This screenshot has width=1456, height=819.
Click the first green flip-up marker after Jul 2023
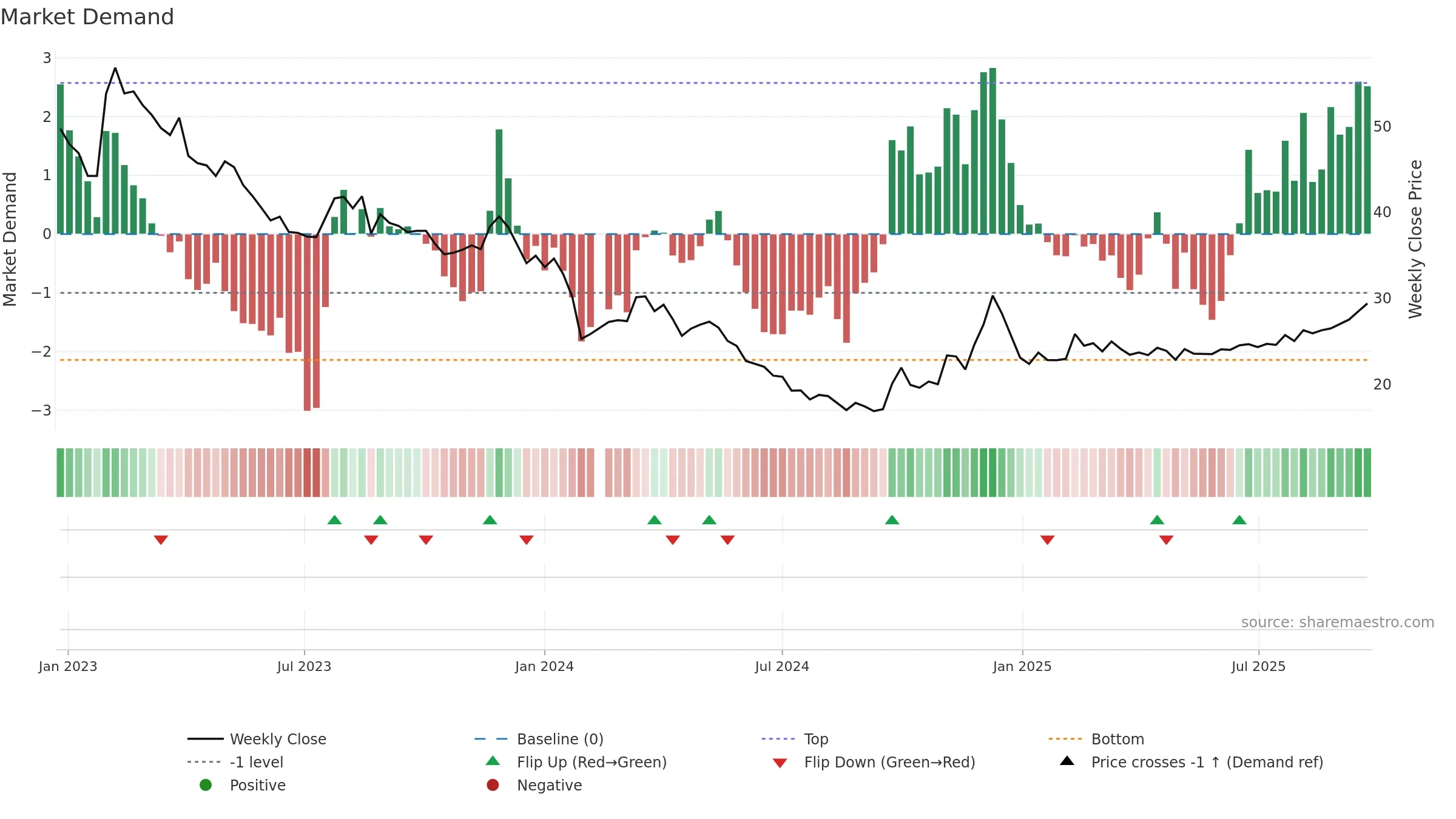coord(334,520)
